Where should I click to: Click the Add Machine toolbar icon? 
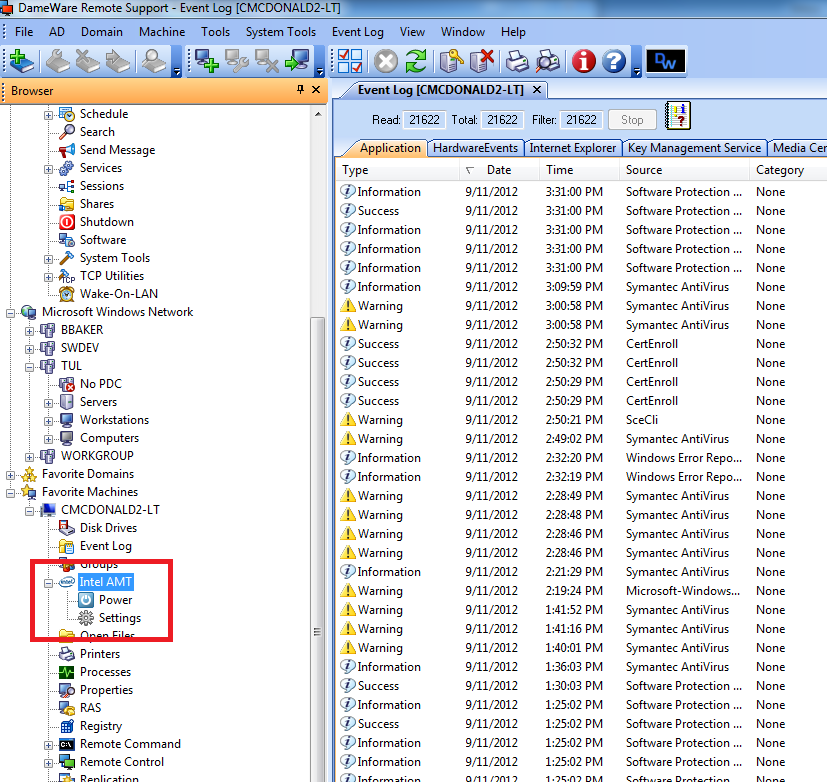point(22,62)
